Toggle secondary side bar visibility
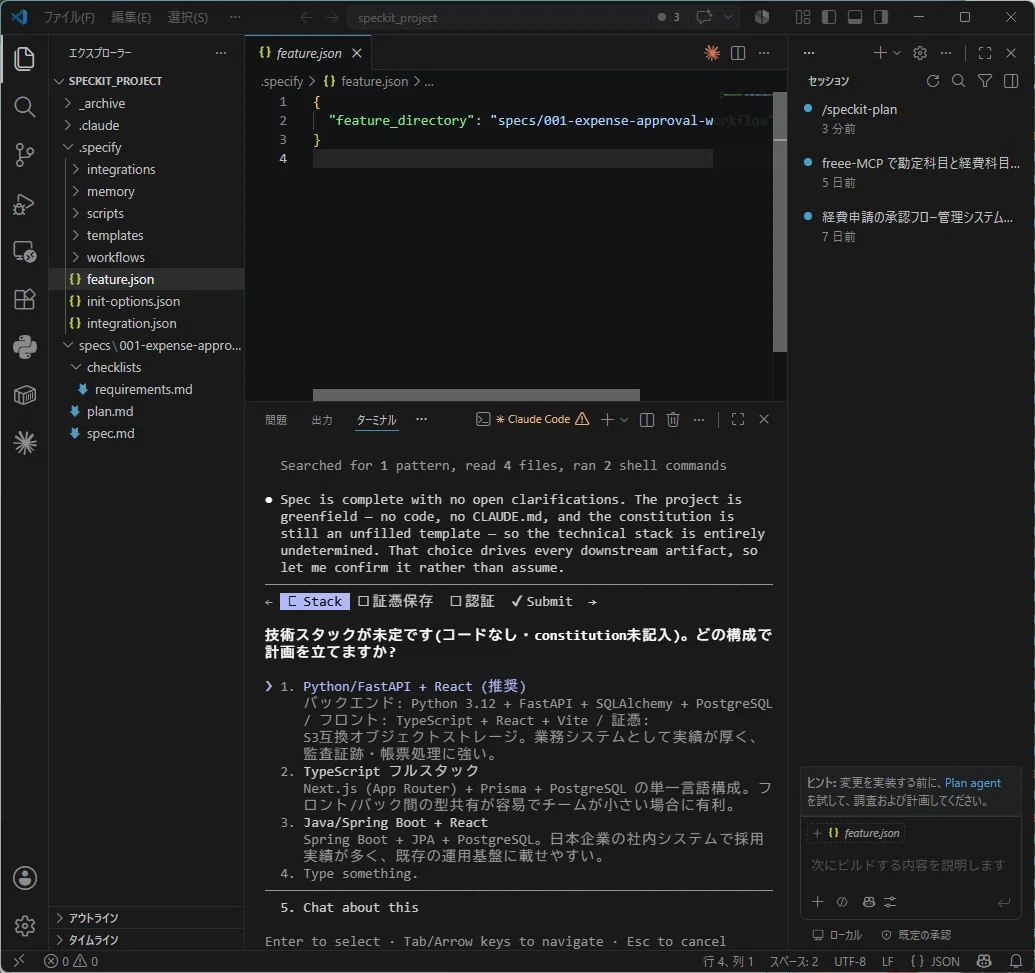The height and width of the screenshot is (973, 1035). pos(881,17)
